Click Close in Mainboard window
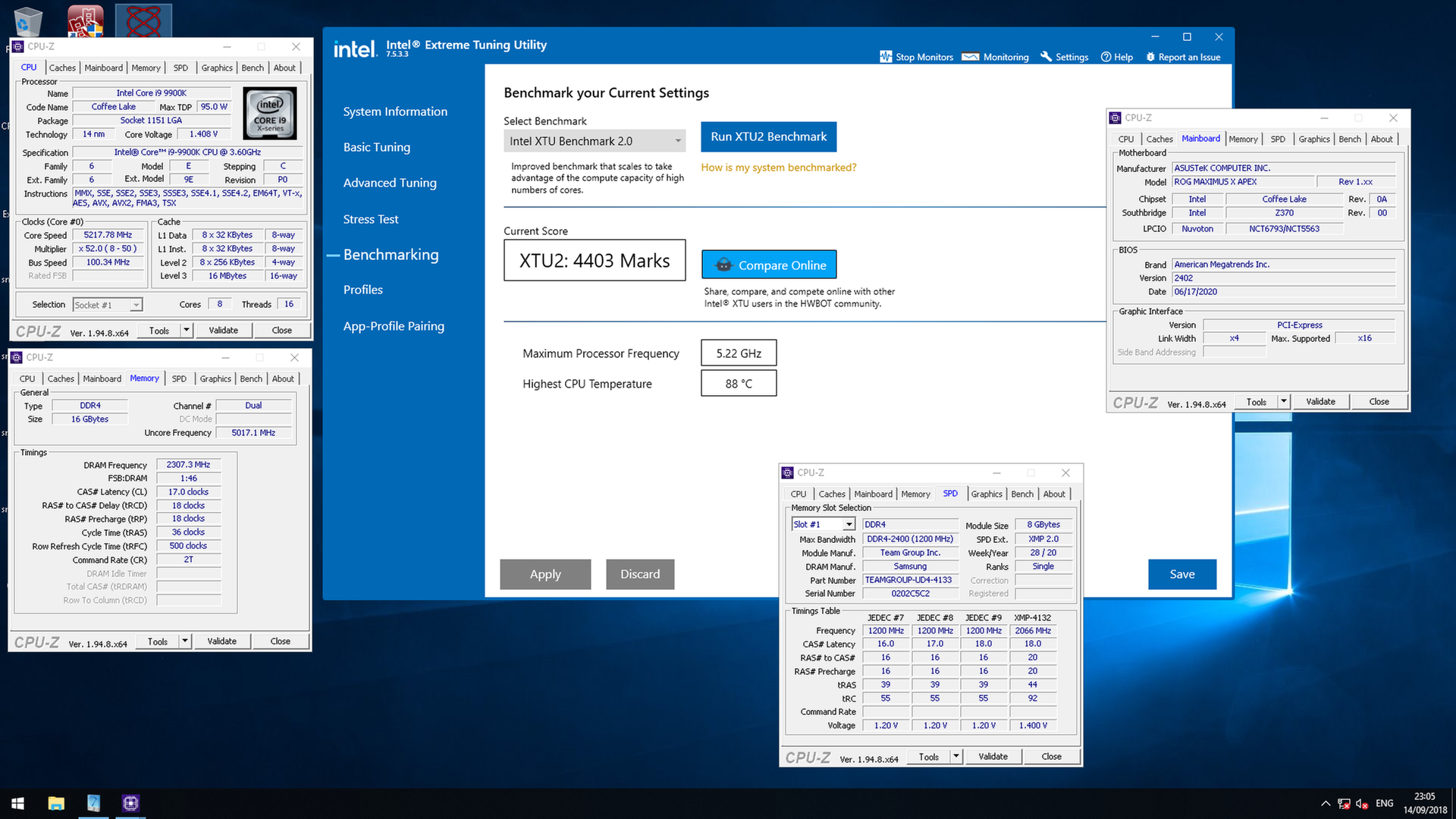 click(1379, 402)
